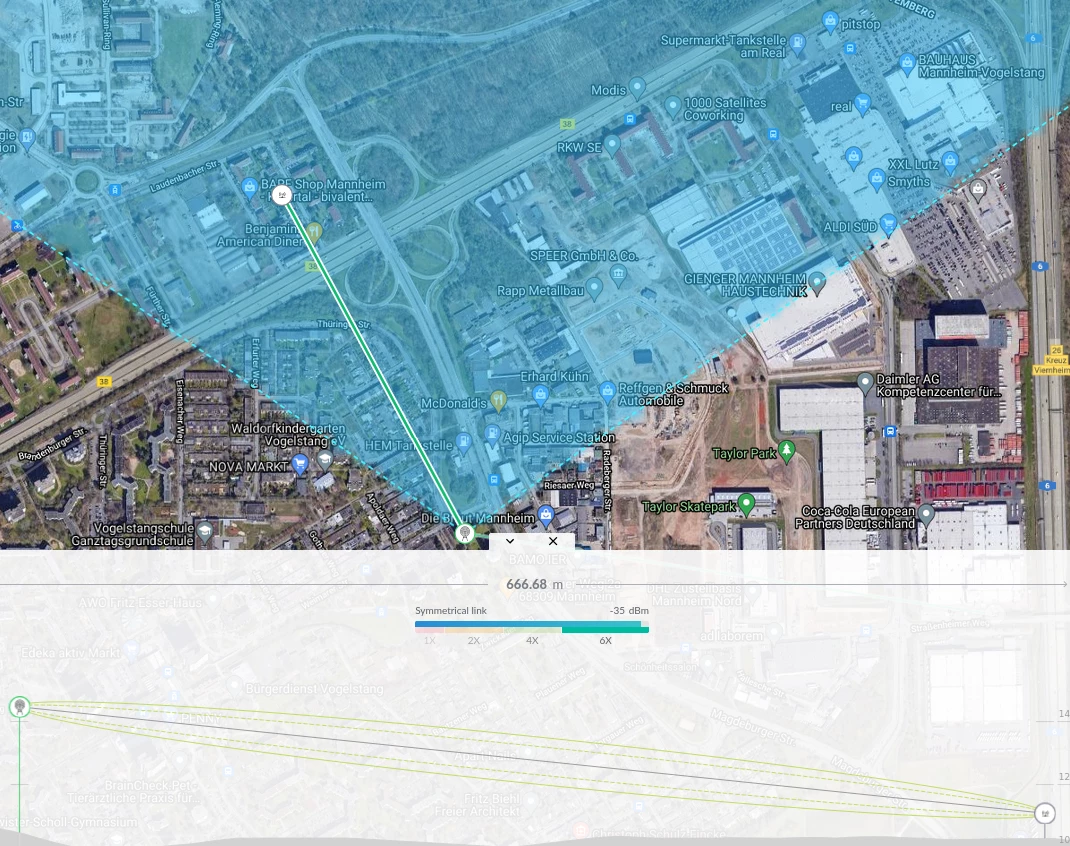Click the Taylor Skatepark green pin
The height and width of the screenshot is (846, 1070).
pyautogui.click(x=747, y=504)
